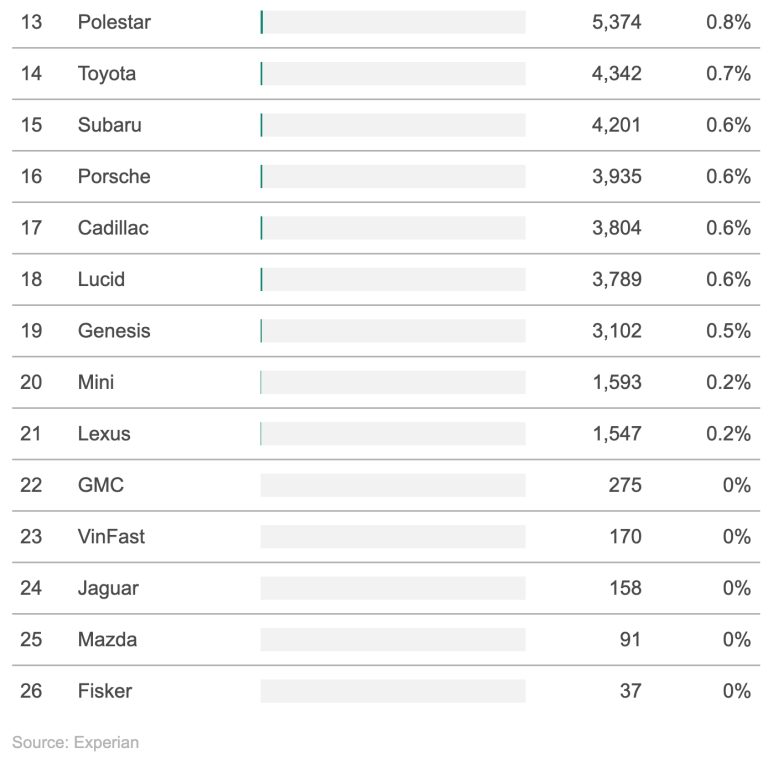Click the Jaguar row label
This screenshot has width=768, height=758.
click(108, 588)
